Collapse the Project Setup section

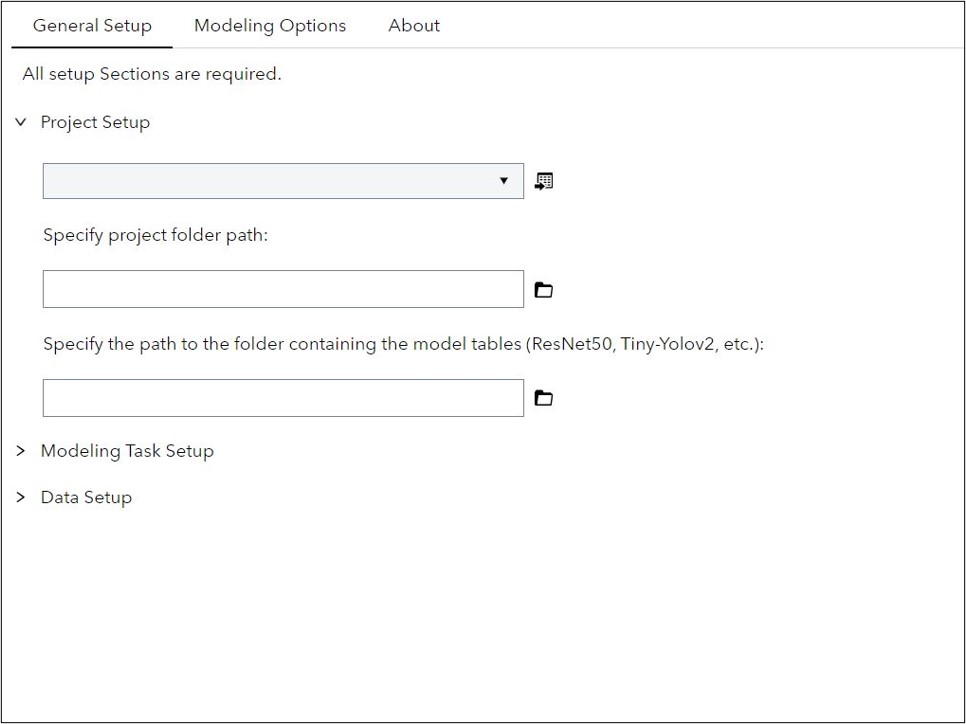tap(21, 122)
